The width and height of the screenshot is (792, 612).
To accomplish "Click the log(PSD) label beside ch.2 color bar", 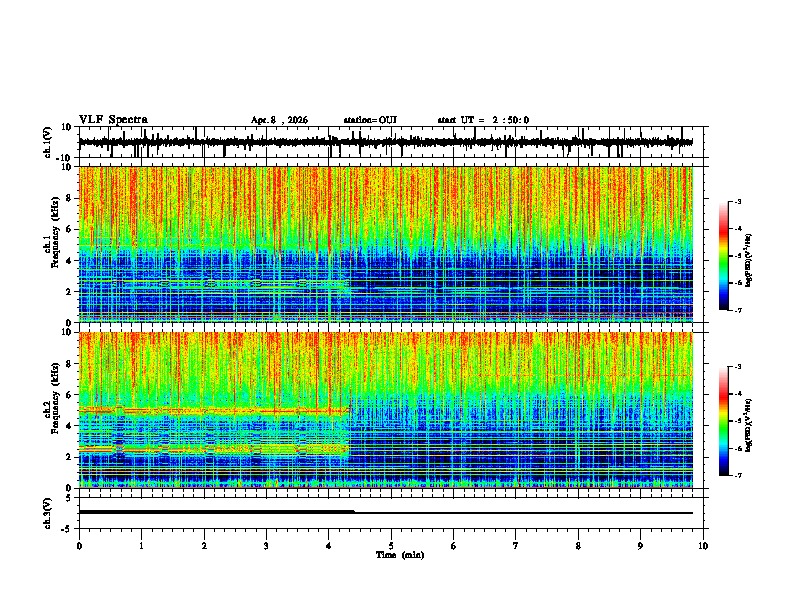I will [749, 426].
